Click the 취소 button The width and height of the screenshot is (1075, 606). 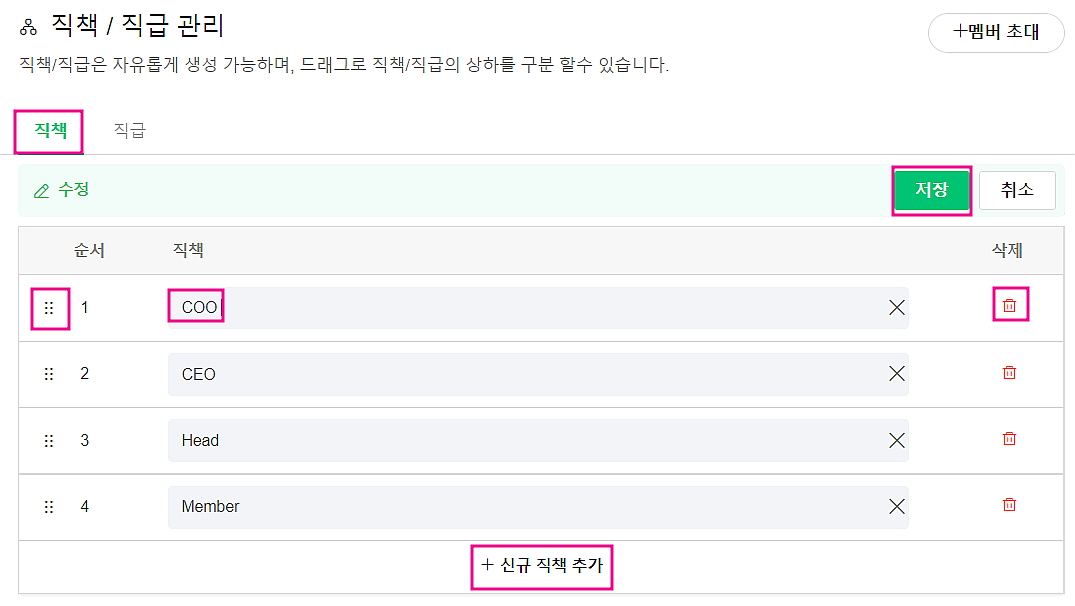pos(1016,190)
